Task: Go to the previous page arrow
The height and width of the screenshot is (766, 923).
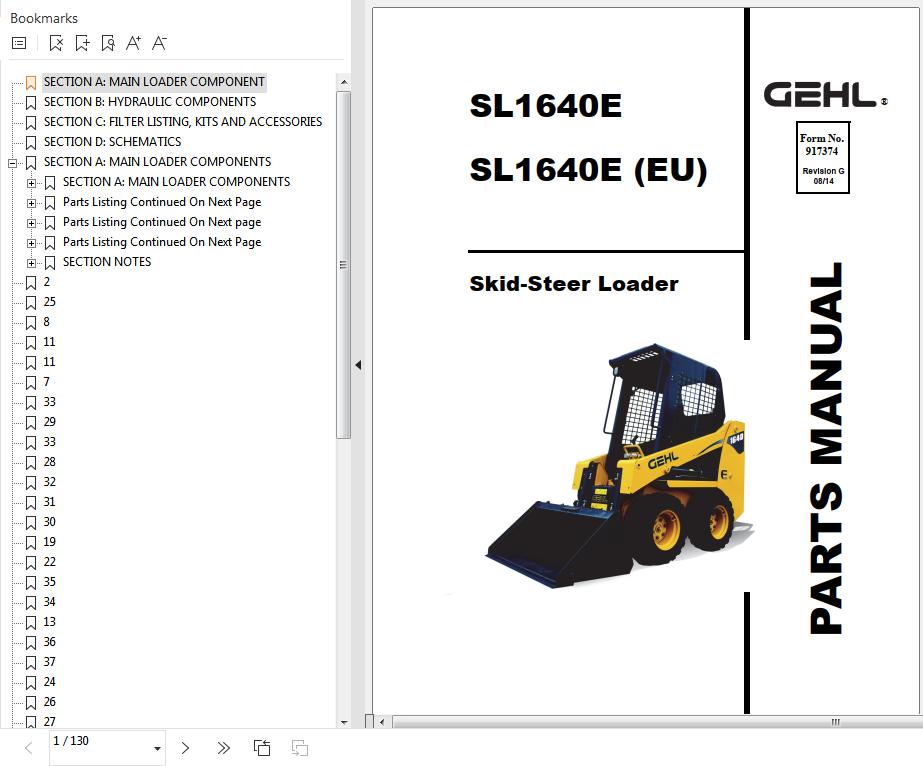Action: [28, 748]
